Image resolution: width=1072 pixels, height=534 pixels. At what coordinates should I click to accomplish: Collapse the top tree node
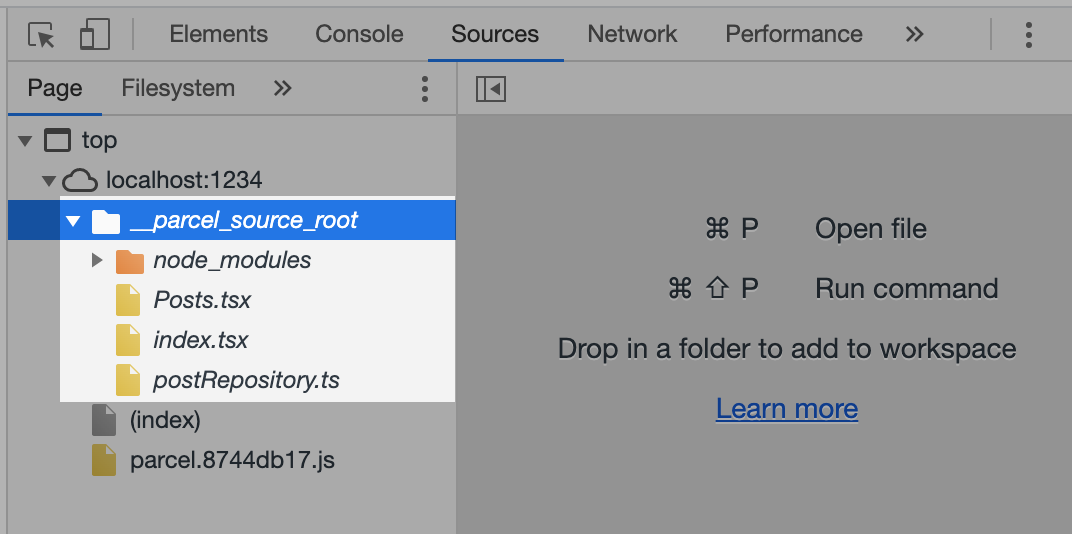tap(25, 141)
